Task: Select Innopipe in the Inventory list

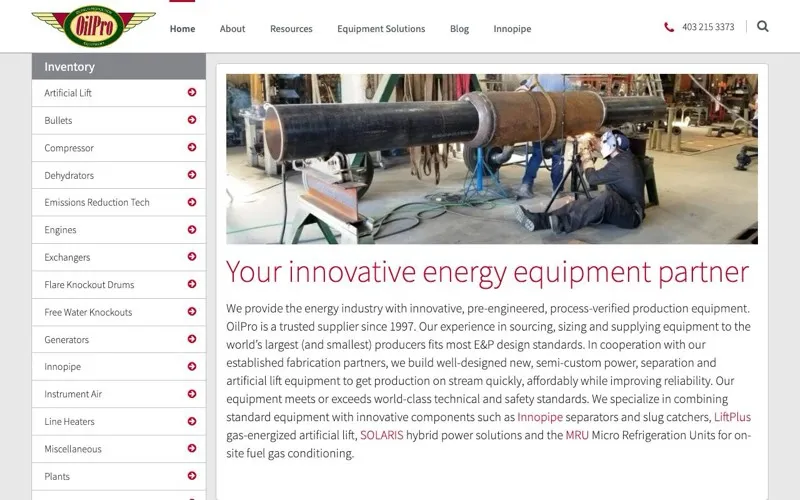Action: 119,367
